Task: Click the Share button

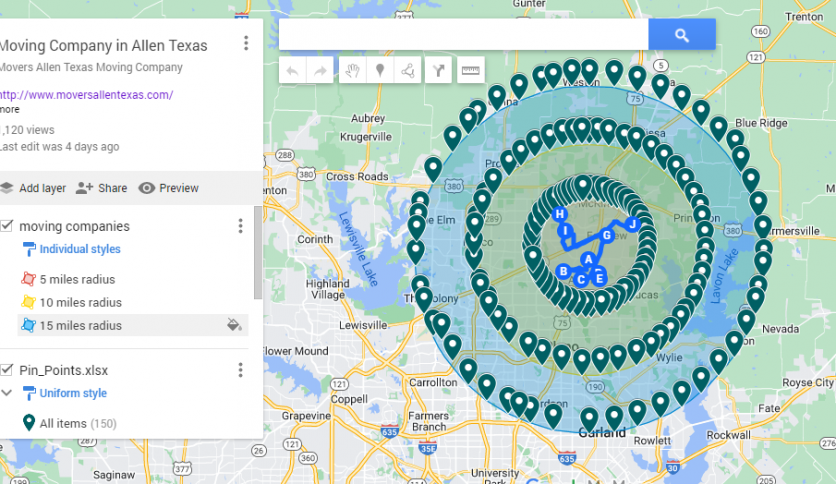Action: (x=101, y=188)
